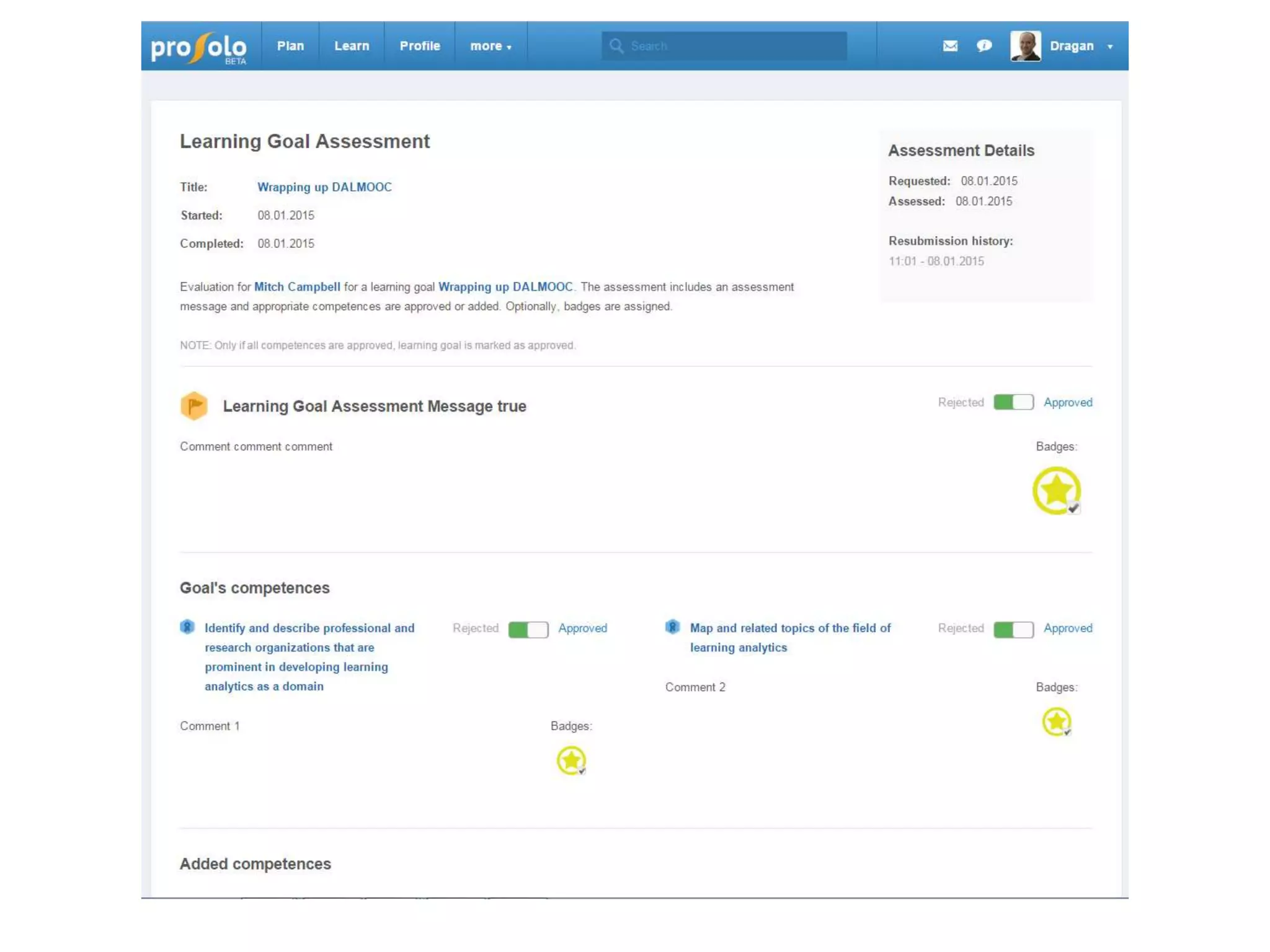Image resolution: width=1270 pixels, height=952 pixels.
Task: Expand the more menu dropdown
Action: pyautogui.click(x=491, y=46)
